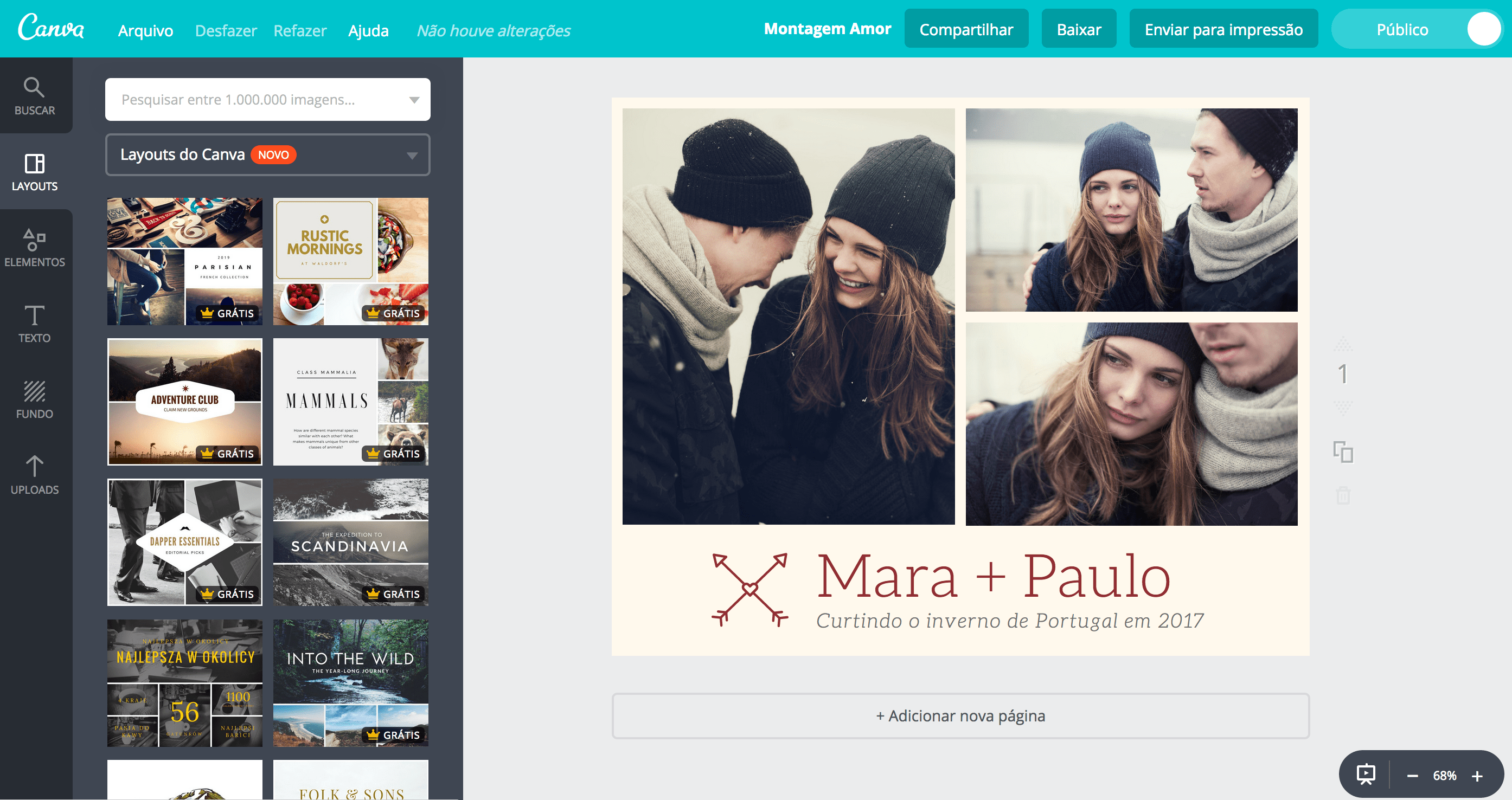The image size is (1512, 800).
Task: Open the Fundo background panel
Action: [x=35, y=399]
